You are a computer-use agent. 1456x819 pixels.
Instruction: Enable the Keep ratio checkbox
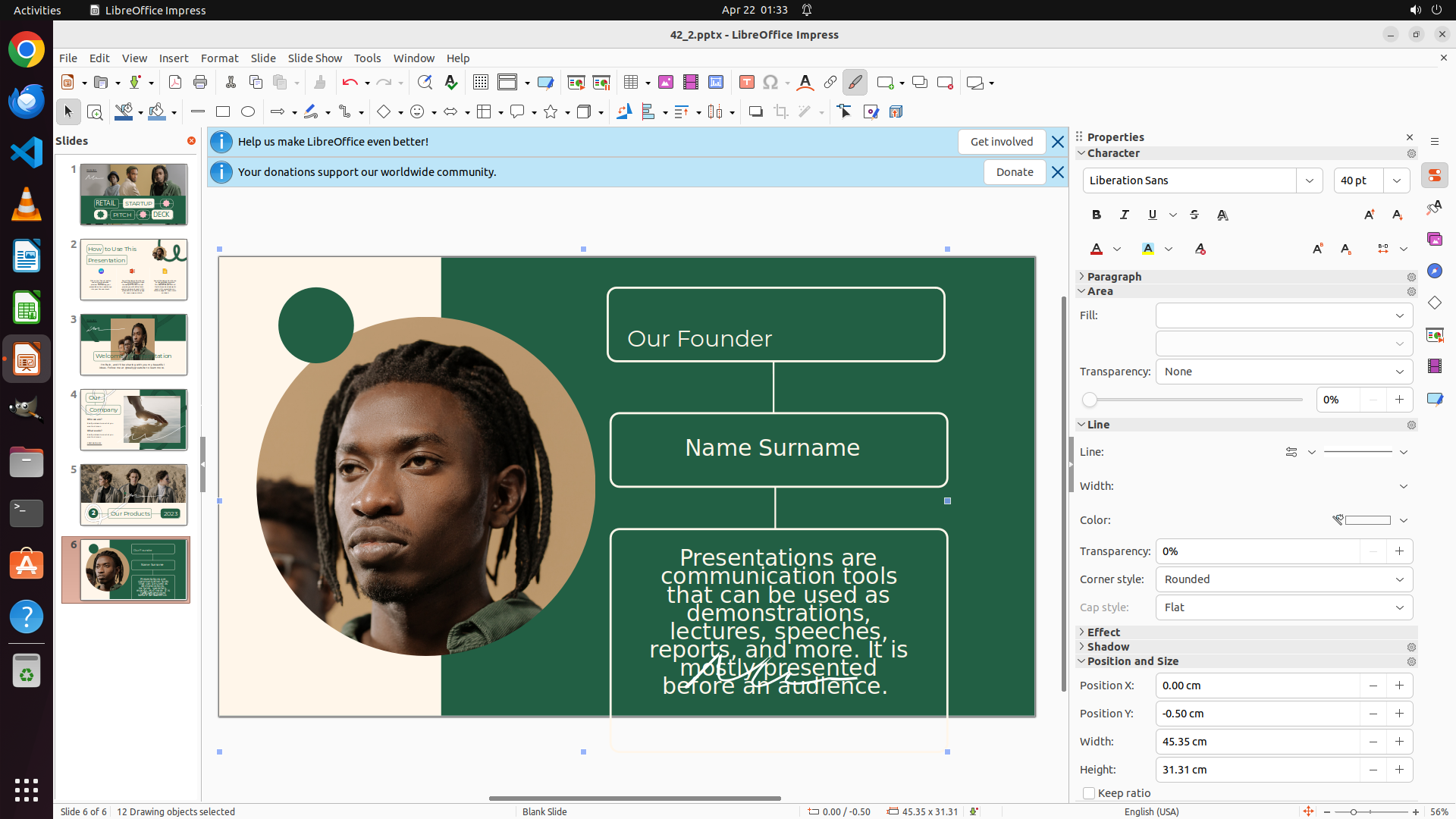(x=1089, y=793)
